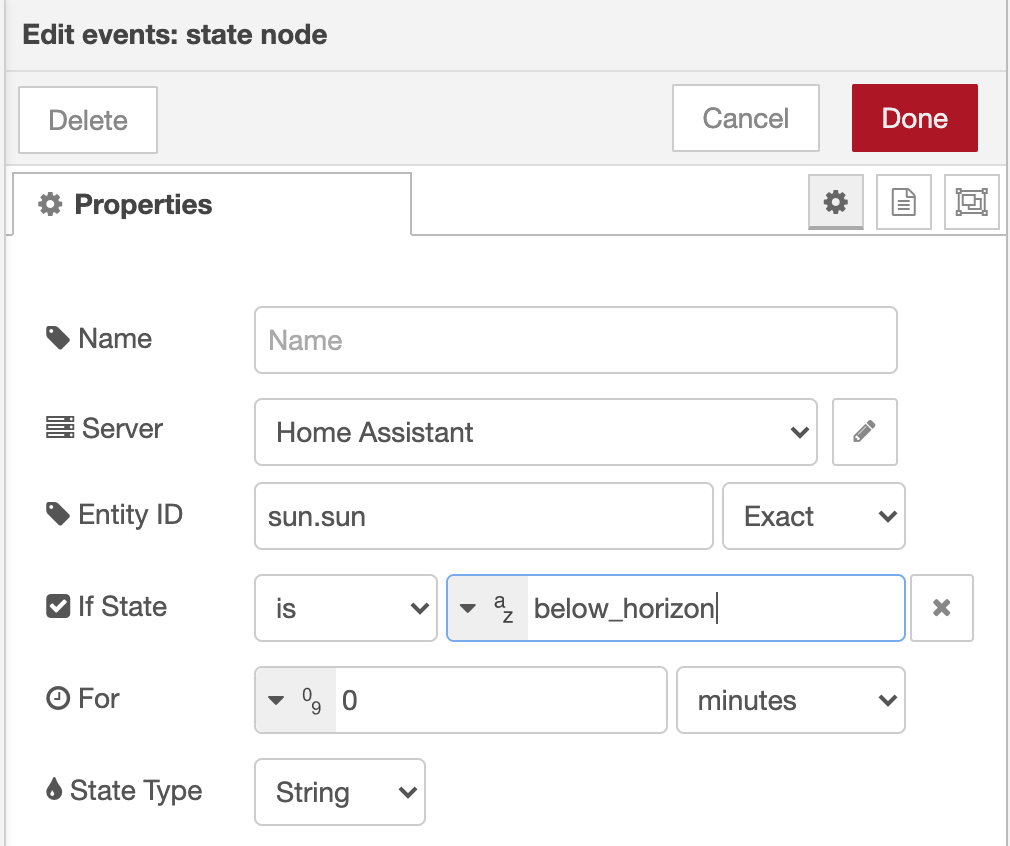Click the State Type label
The width and height of the screenshot is (1010, 846).
click(136, 790)
